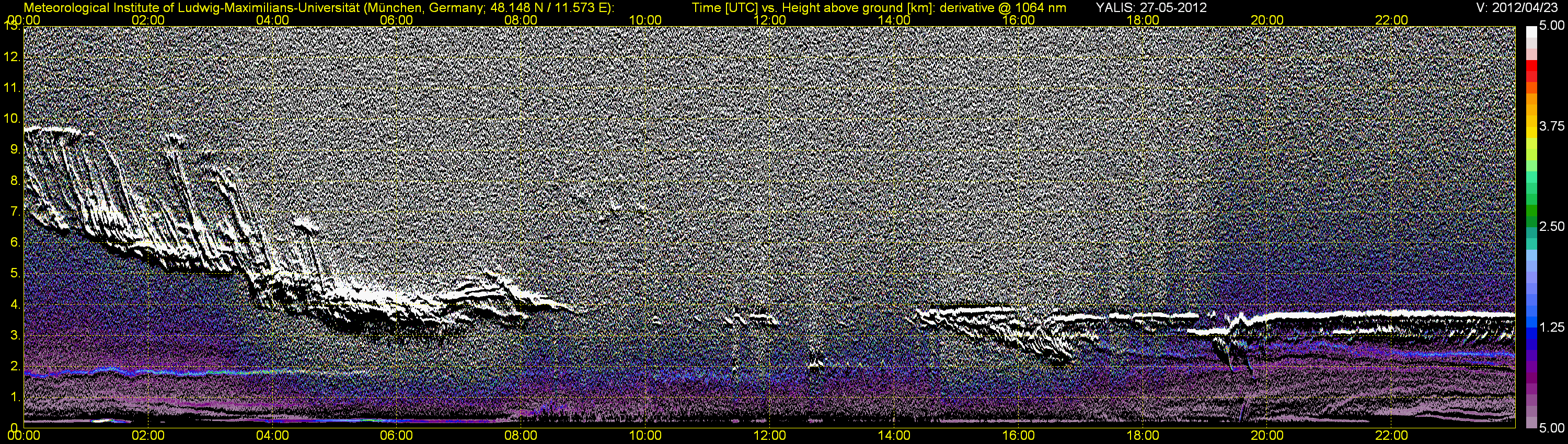The height and width of the screenshot is (444, 1568).
Task: Click the '04:00' label on the bottom time axis
Action: pos(272,436)
